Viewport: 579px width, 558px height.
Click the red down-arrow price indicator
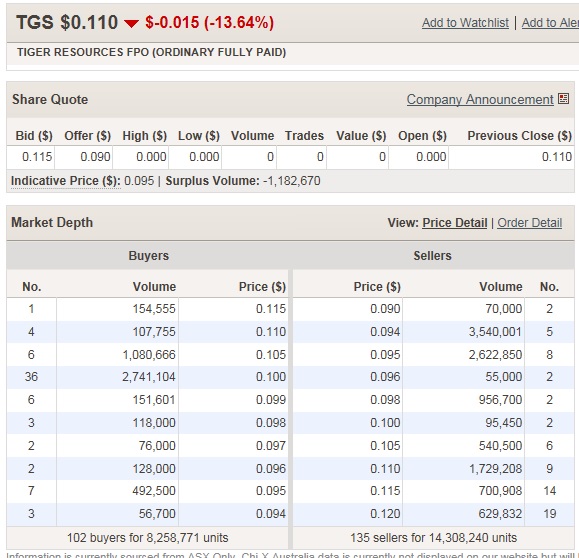(131, 24)
